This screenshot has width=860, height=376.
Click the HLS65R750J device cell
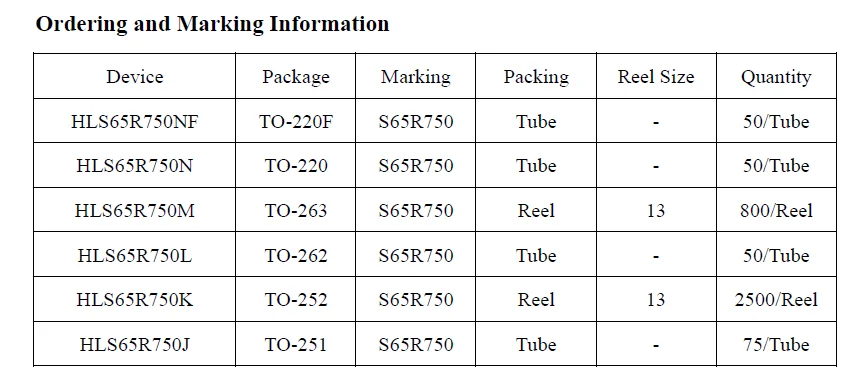[x=134, y=345]
